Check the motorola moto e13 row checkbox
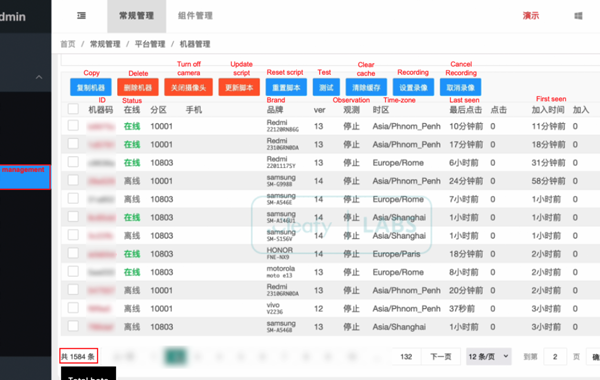The image size is (600, 380). click(73, 272)
